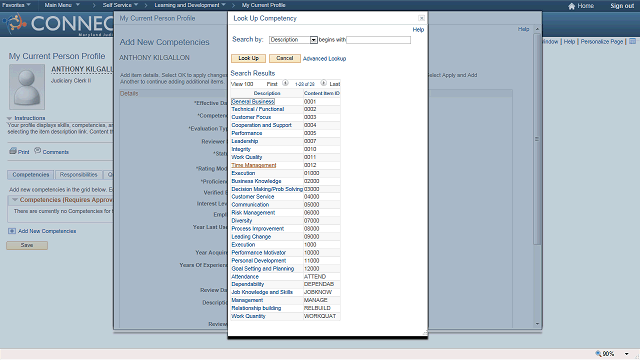The width and height of the screenshot is (640, 360).
Task: Switch to the Responsibilities tab
Action: click(x=78, y=175)
